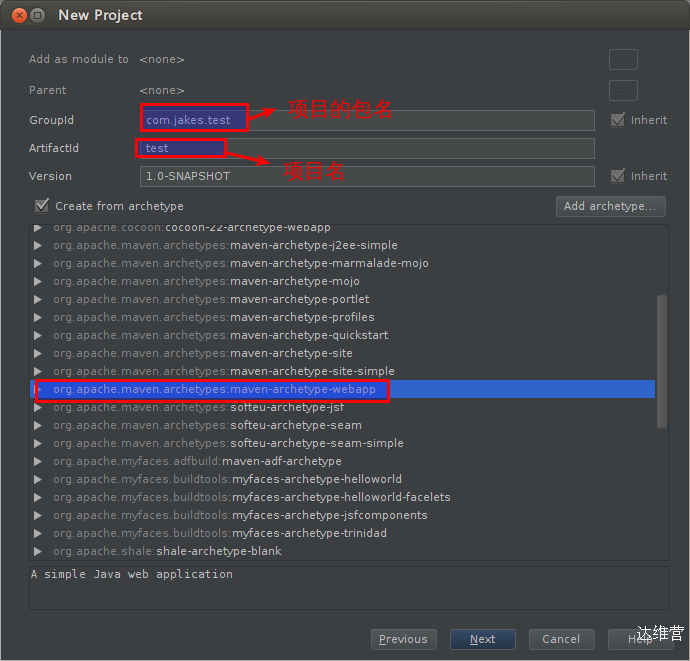Toggle the Inherit checkbox for GroupId
The image size is (690, 661).
coord(617,120)
